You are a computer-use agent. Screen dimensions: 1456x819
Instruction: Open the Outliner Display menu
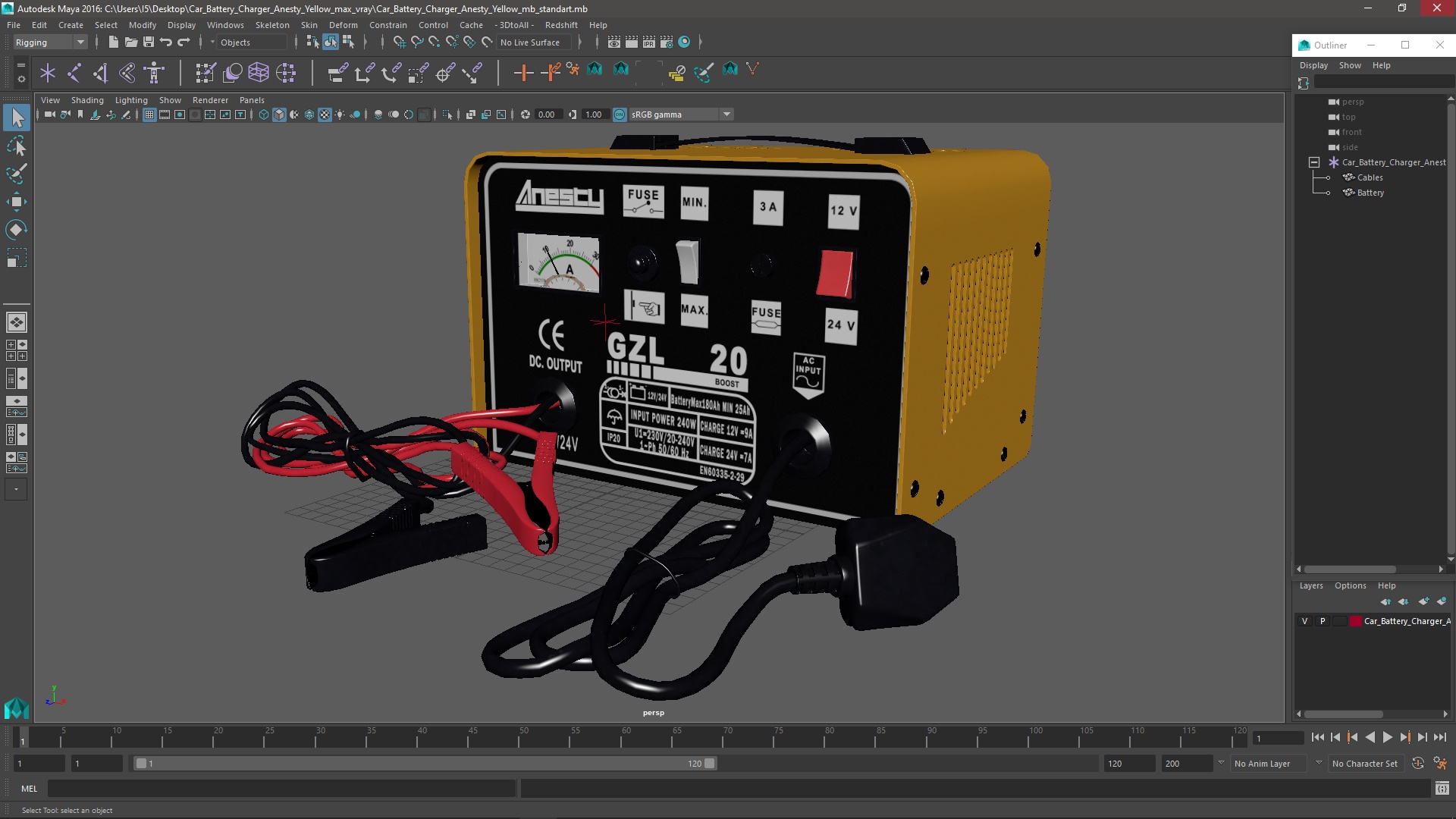click(1313, 65)
